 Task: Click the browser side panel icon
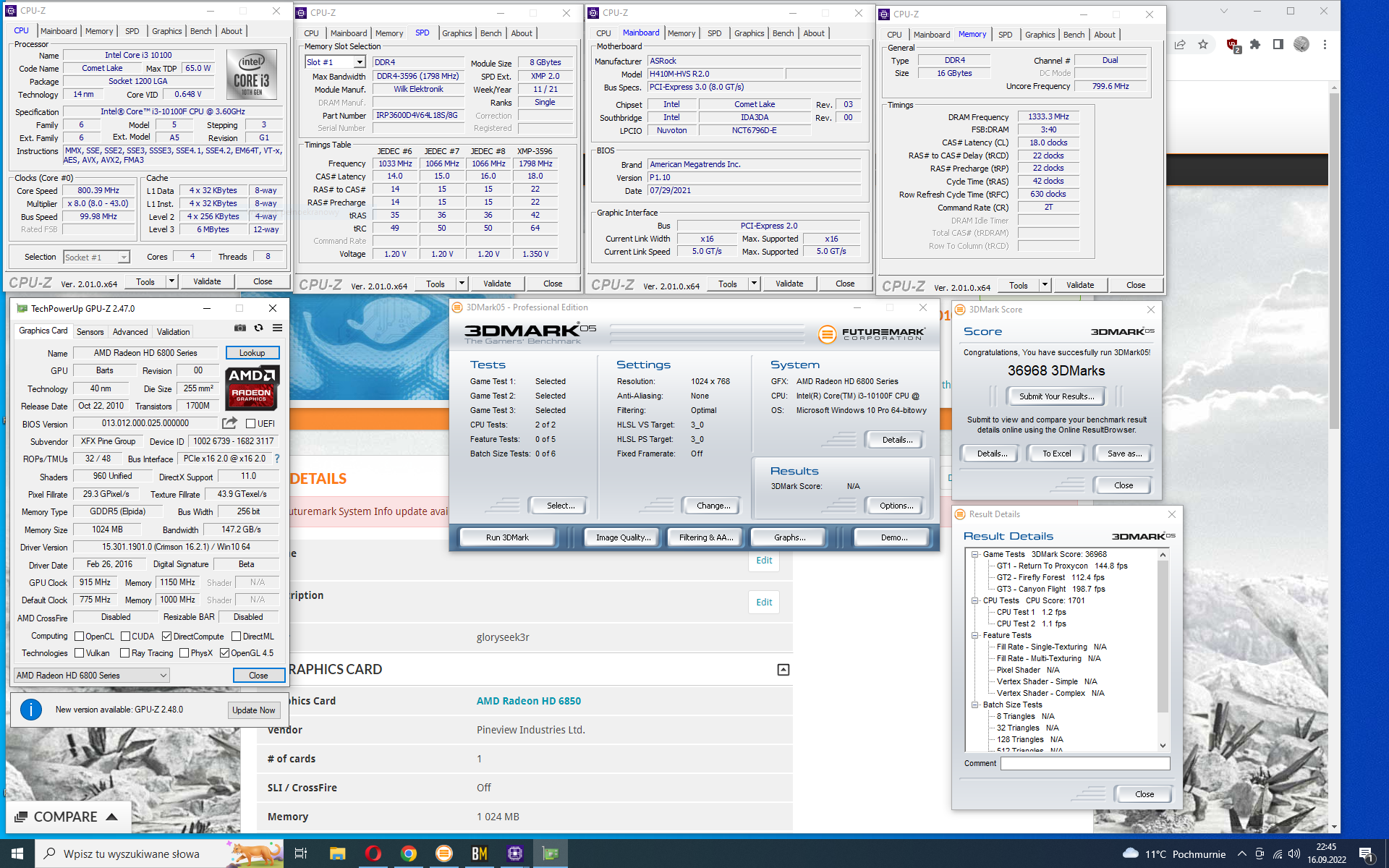[1278, 45]
